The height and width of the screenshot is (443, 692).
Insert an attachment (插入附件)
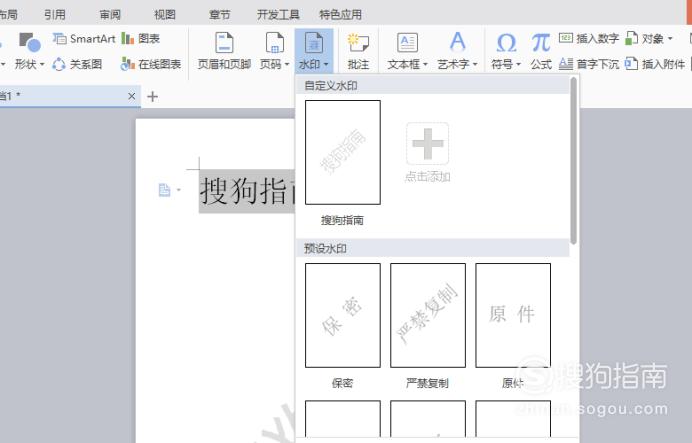point(655,64)
